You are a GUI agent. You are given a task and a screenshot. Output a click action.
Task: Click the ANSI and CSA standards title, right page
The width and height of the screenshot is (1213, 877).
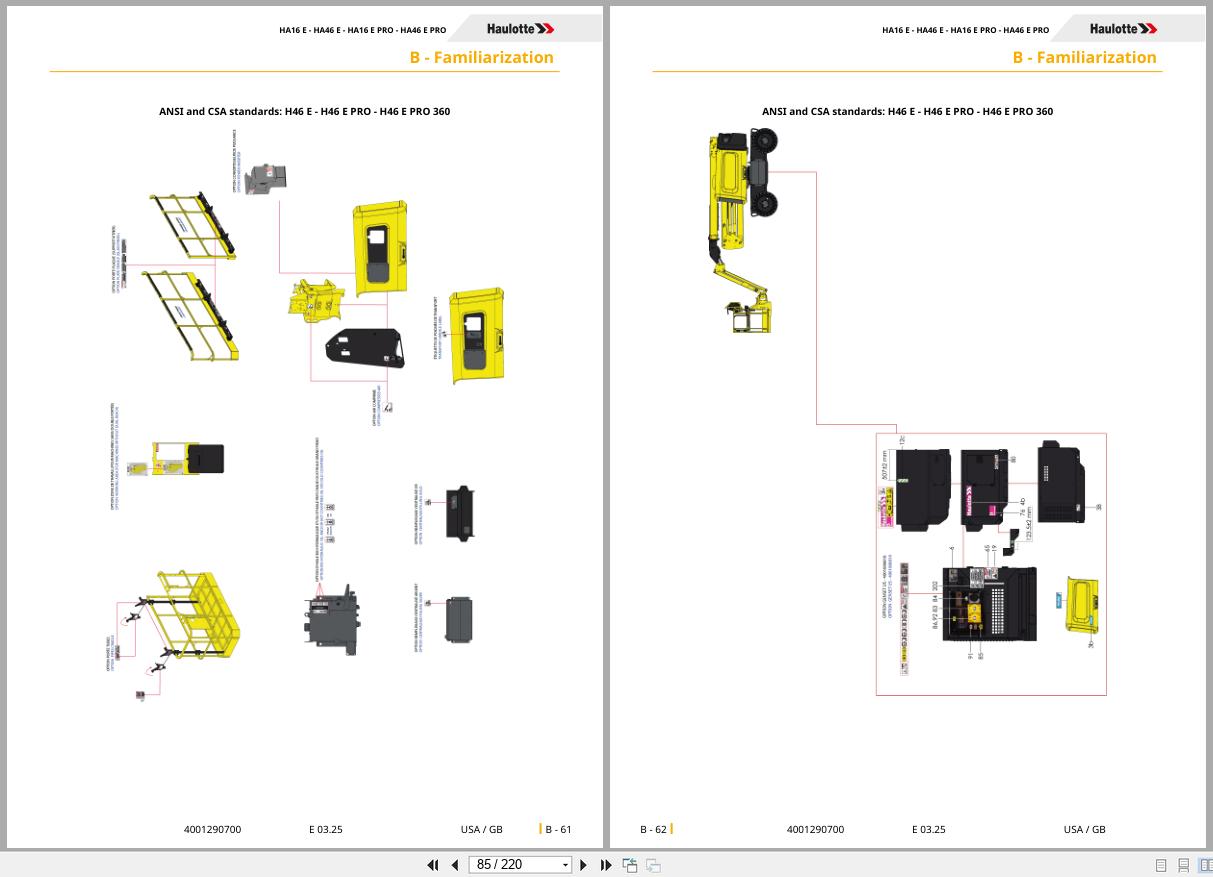[x=907, y=111]
